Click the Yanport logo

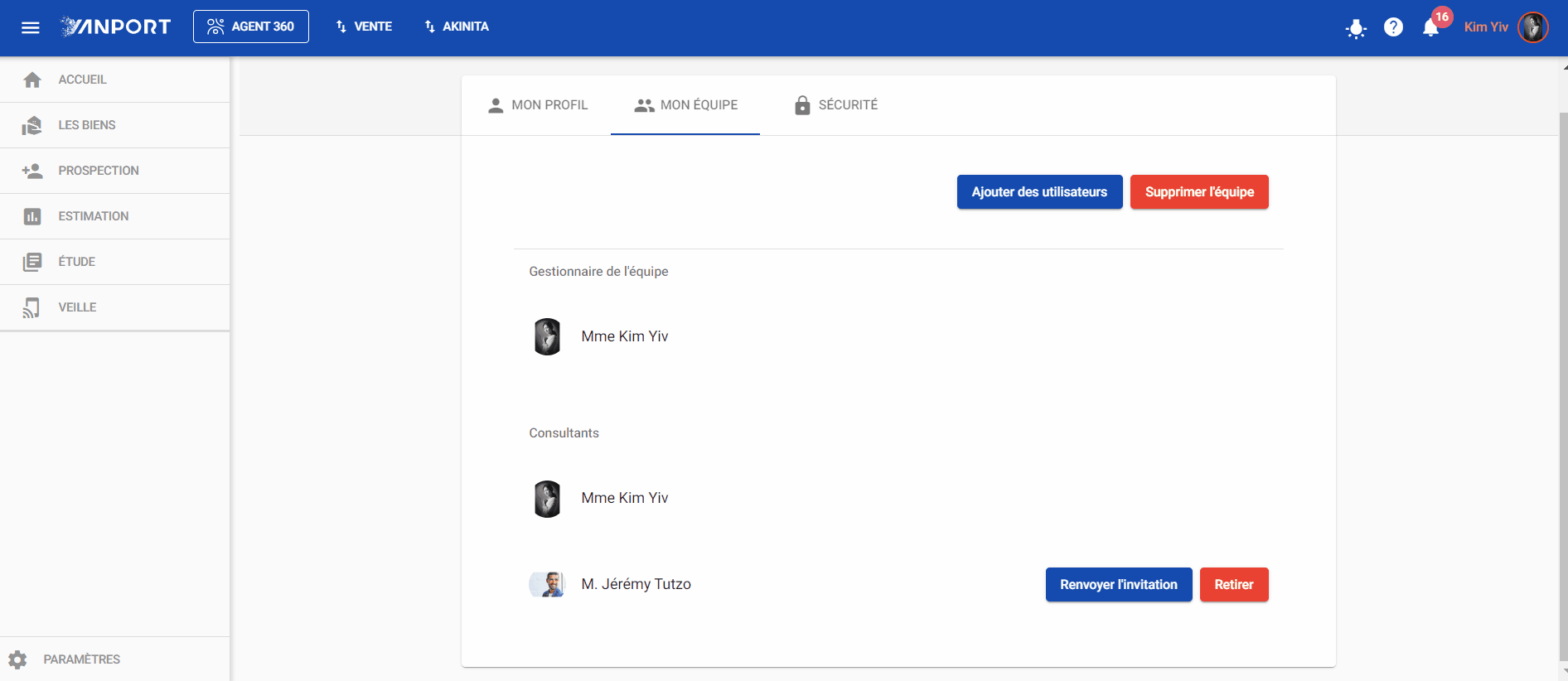(x=115, y=27)
